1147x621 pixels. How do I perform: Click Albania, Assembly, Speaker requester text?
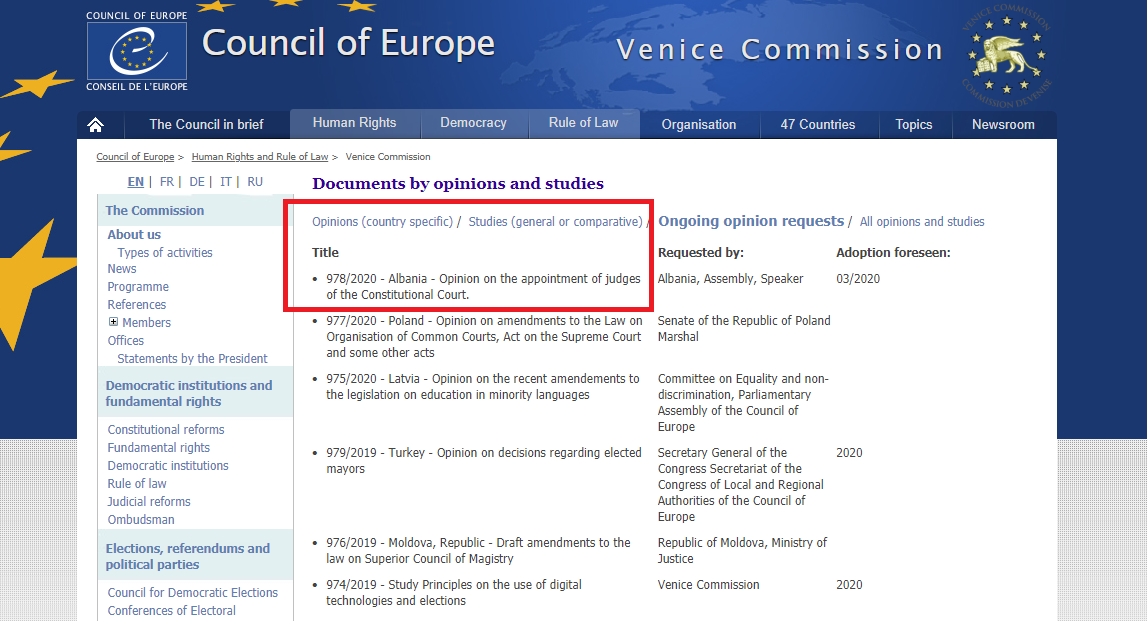coord(730,279)
